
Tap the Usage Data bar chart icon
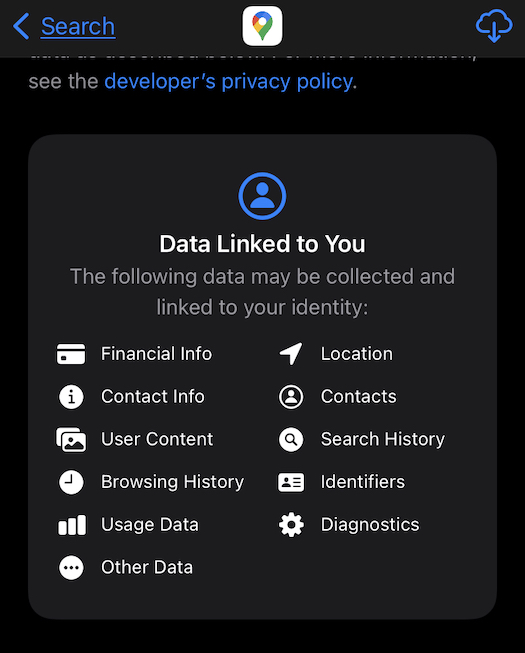point(72,525)
